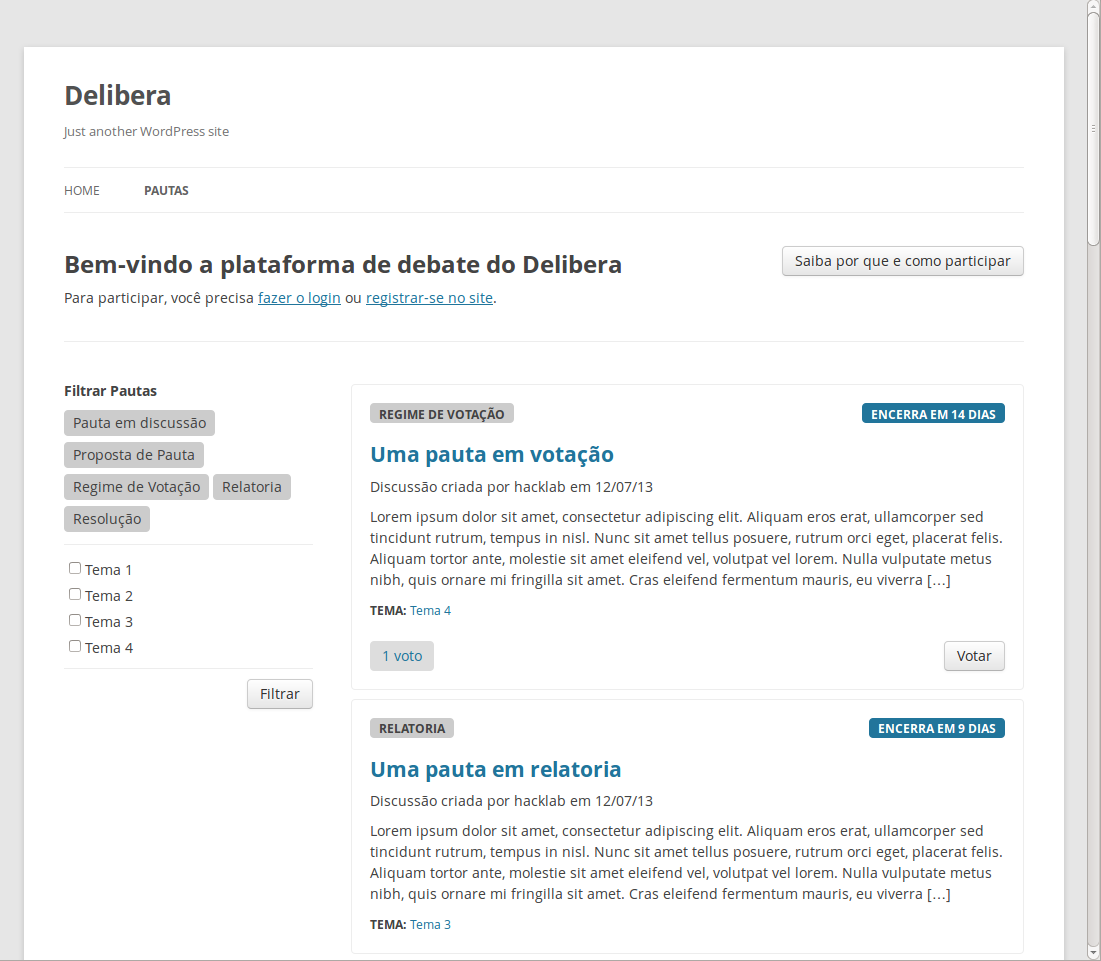The width and height of the screenshot is (1101, 961).
Task: Click Saiba por que e como participar
Action: 902,261
